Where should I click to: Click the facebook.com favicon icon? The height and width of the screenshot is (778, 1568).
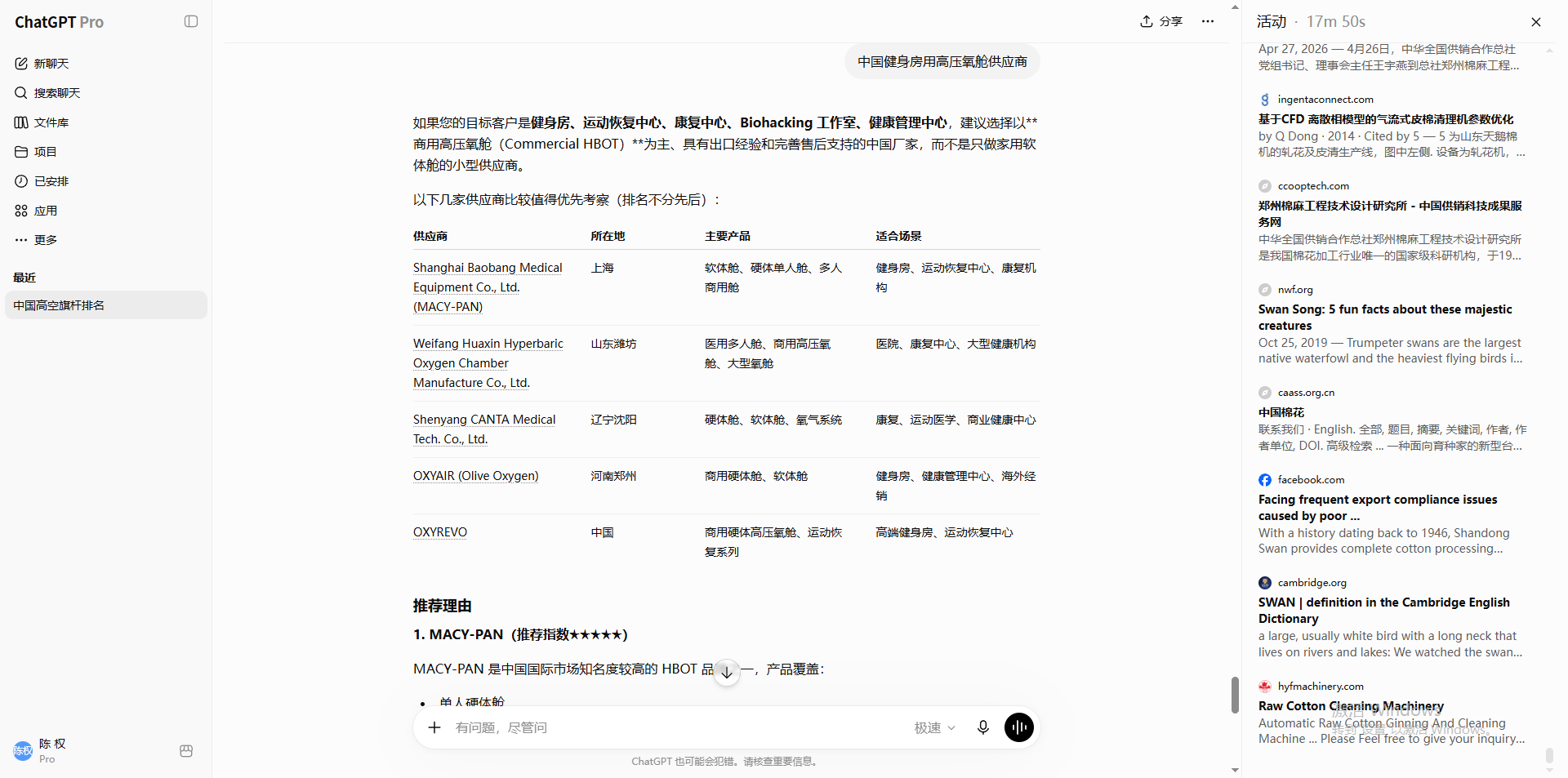tap(1265, 480)
